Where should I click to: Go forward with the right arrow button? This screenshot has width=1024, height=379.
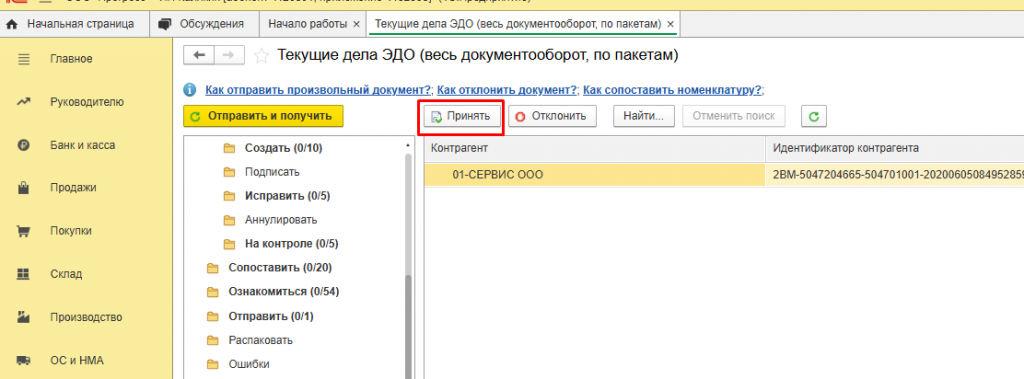pos(229,56)
